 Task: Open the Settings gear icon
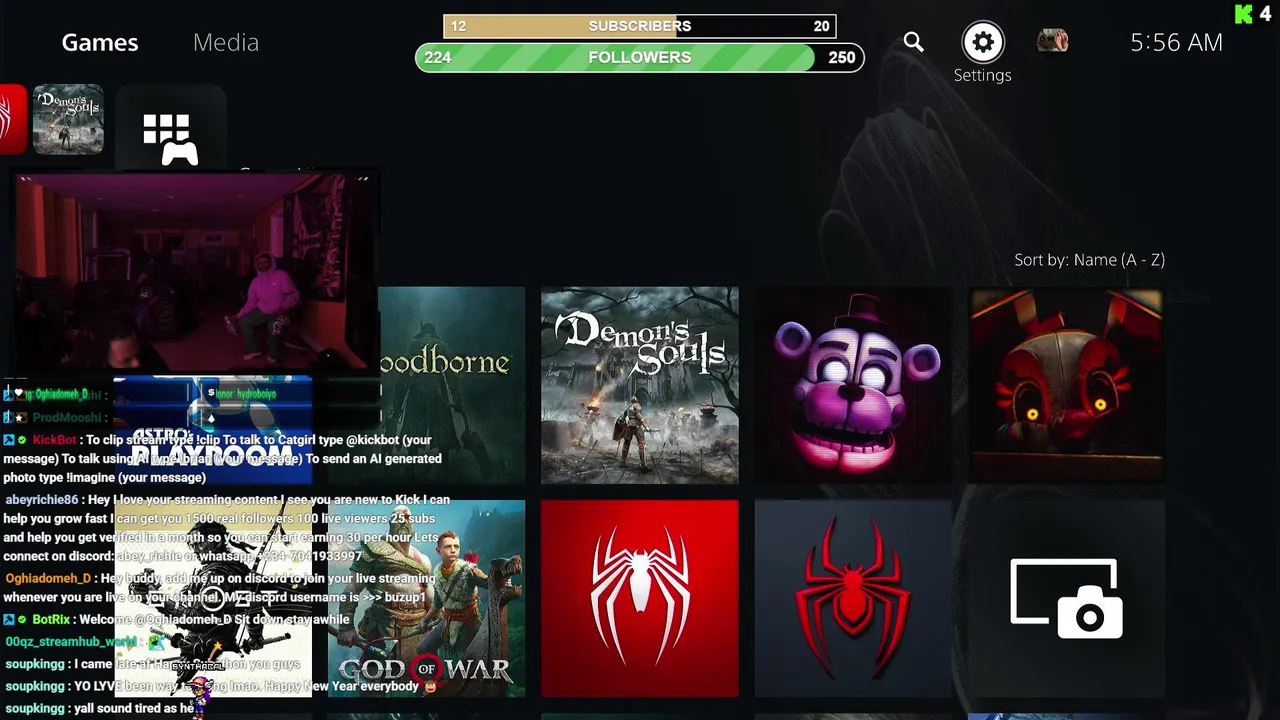[983, 42]
